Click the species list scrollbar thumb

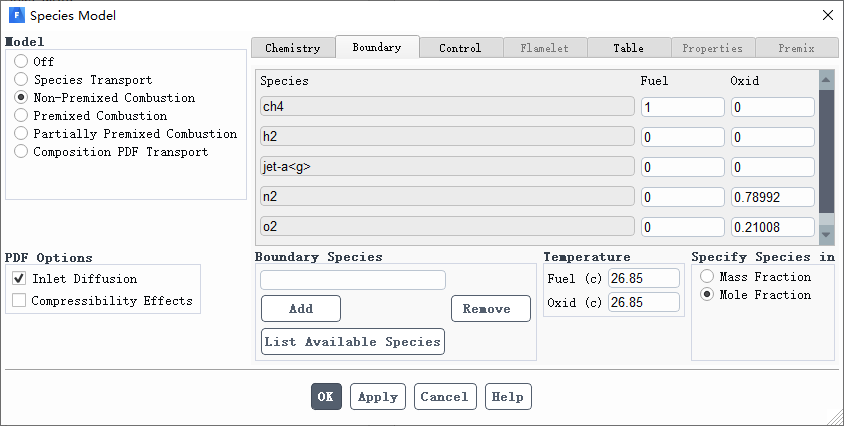(826, 151)
